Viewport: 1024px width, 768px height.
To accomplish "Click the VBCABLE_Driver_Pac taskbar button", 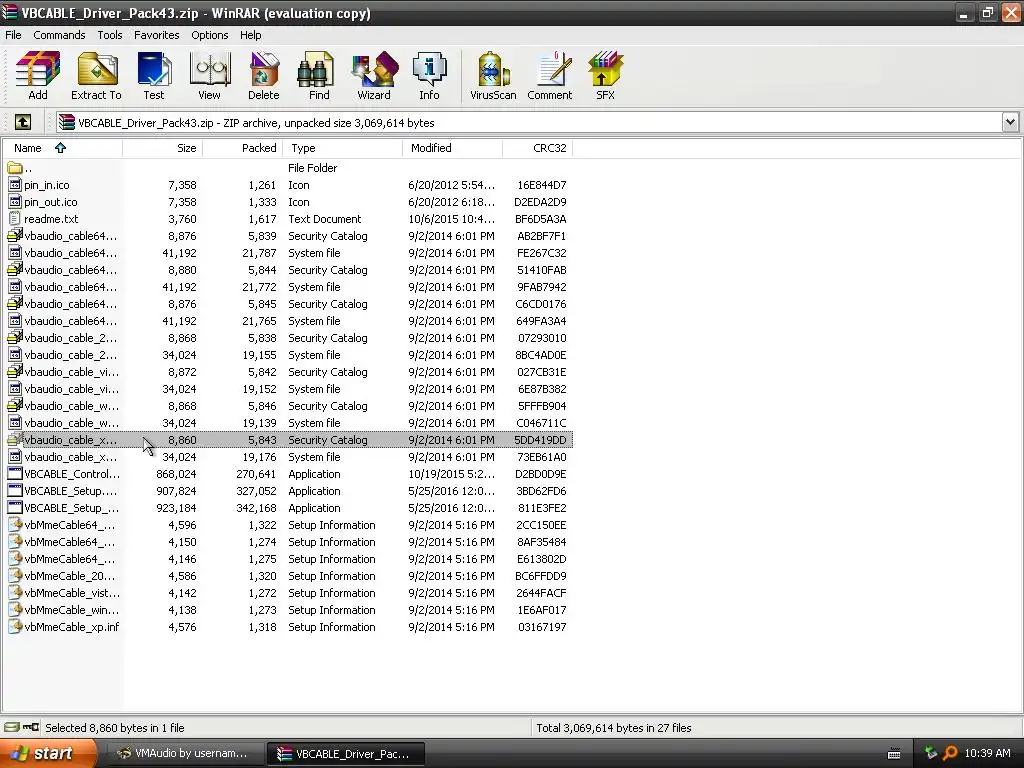I will pyautogui.click(x=346, y=754).
